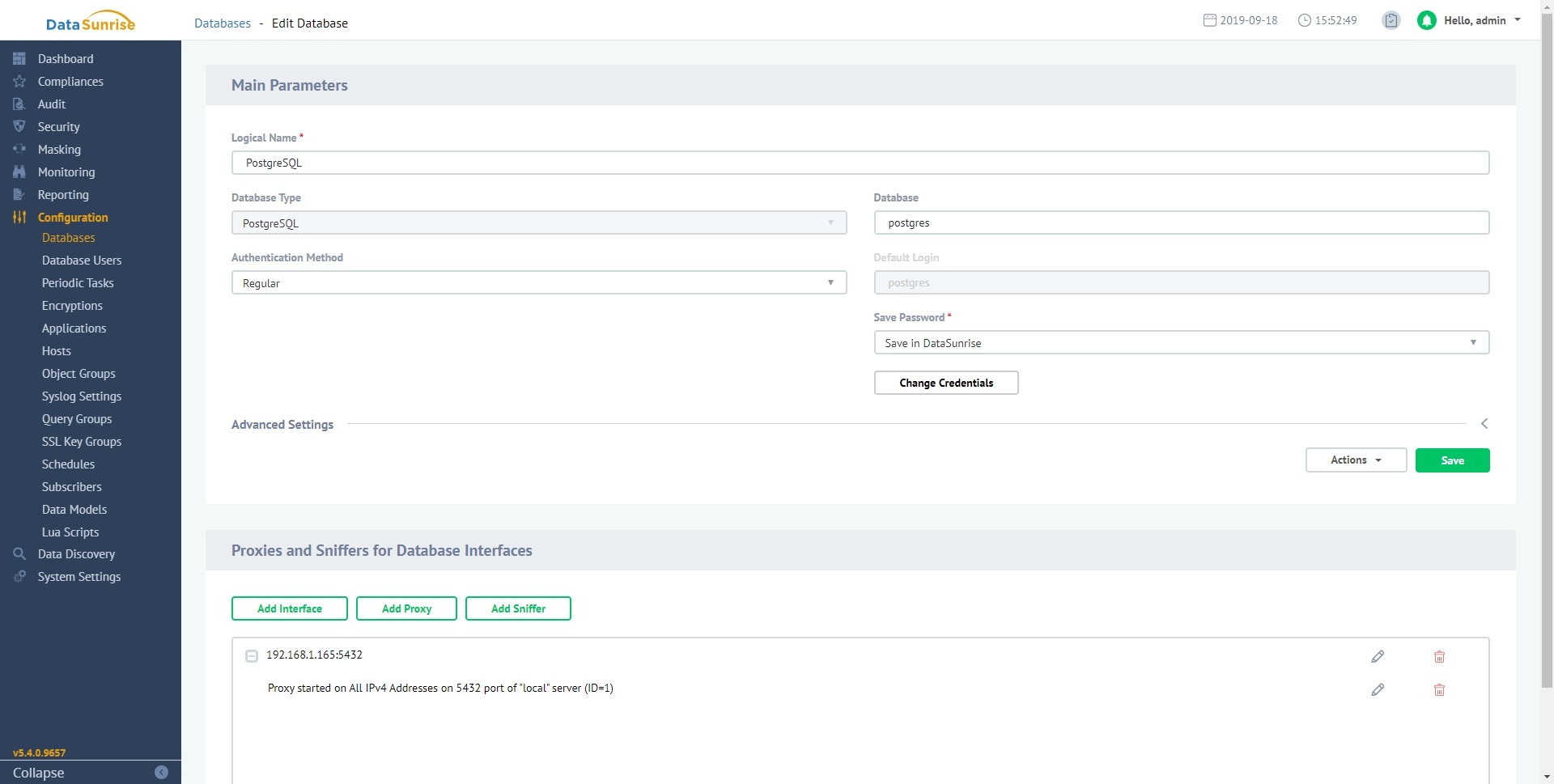This screenshot has width=1554, height=784.
Task: Click the collapse sidebar arrow icon
Action: [161, 772]
